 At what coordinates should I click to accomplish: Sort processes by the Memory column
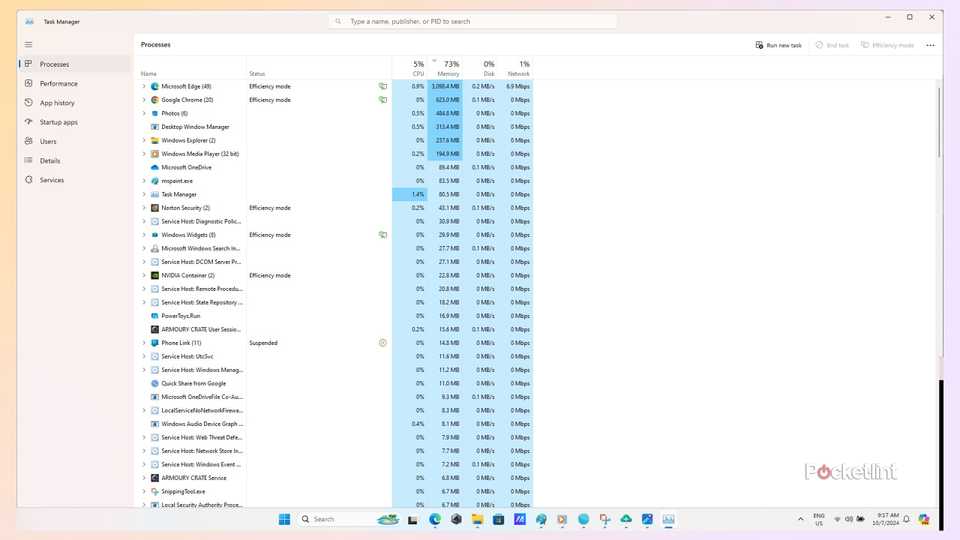(445, 68)
